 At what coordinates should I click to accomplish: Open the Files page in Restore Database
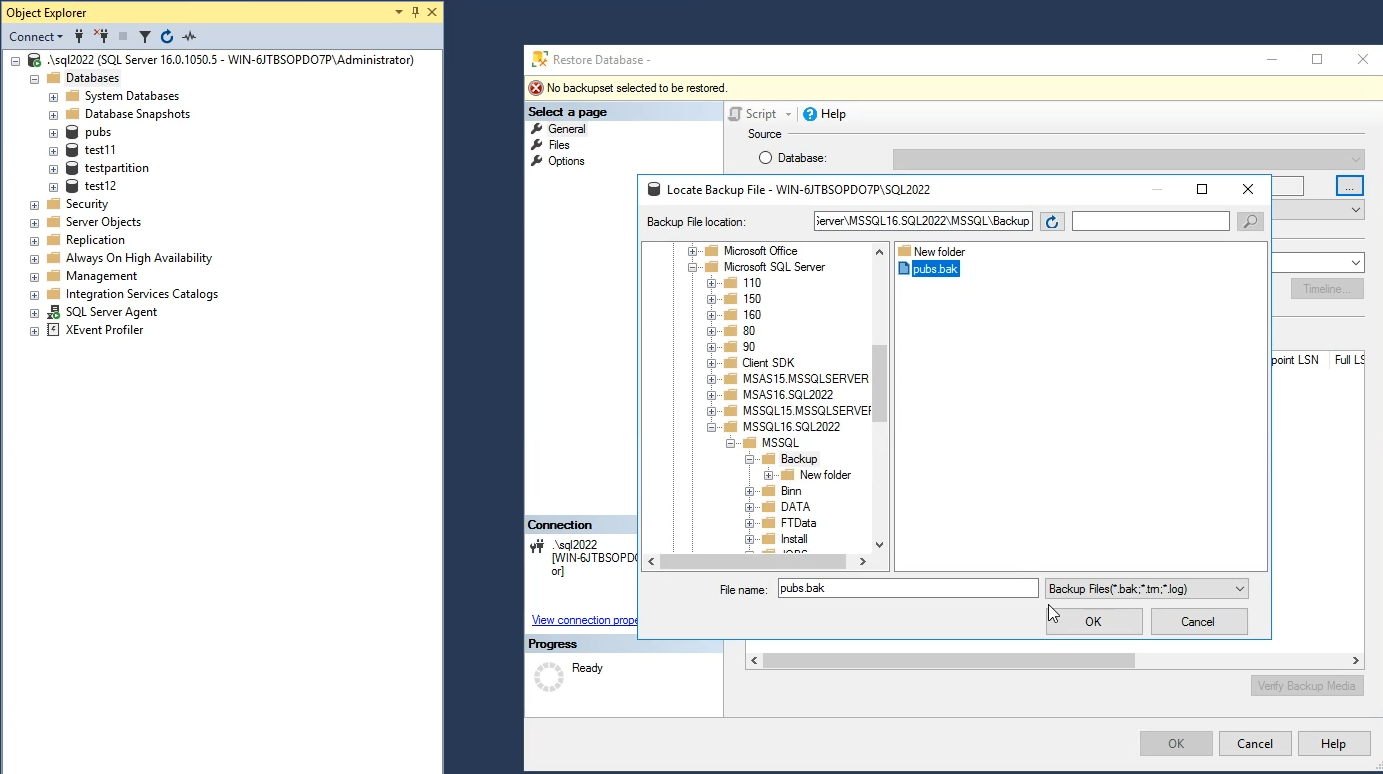click(x=559, y=145)
